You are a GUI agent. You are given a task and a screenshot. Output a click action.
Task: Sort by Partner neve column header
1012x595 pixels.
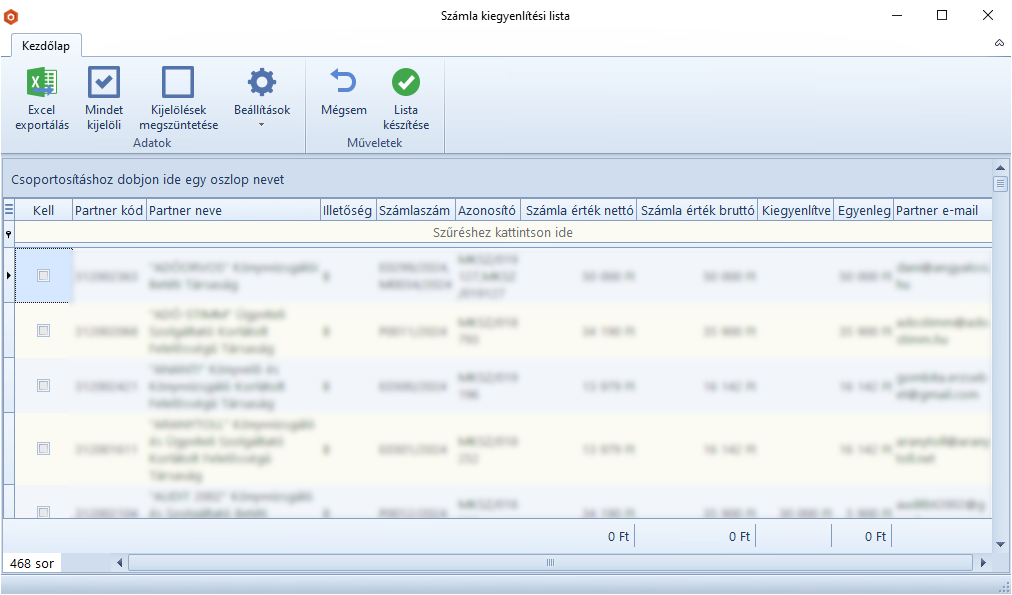point(232,210)
